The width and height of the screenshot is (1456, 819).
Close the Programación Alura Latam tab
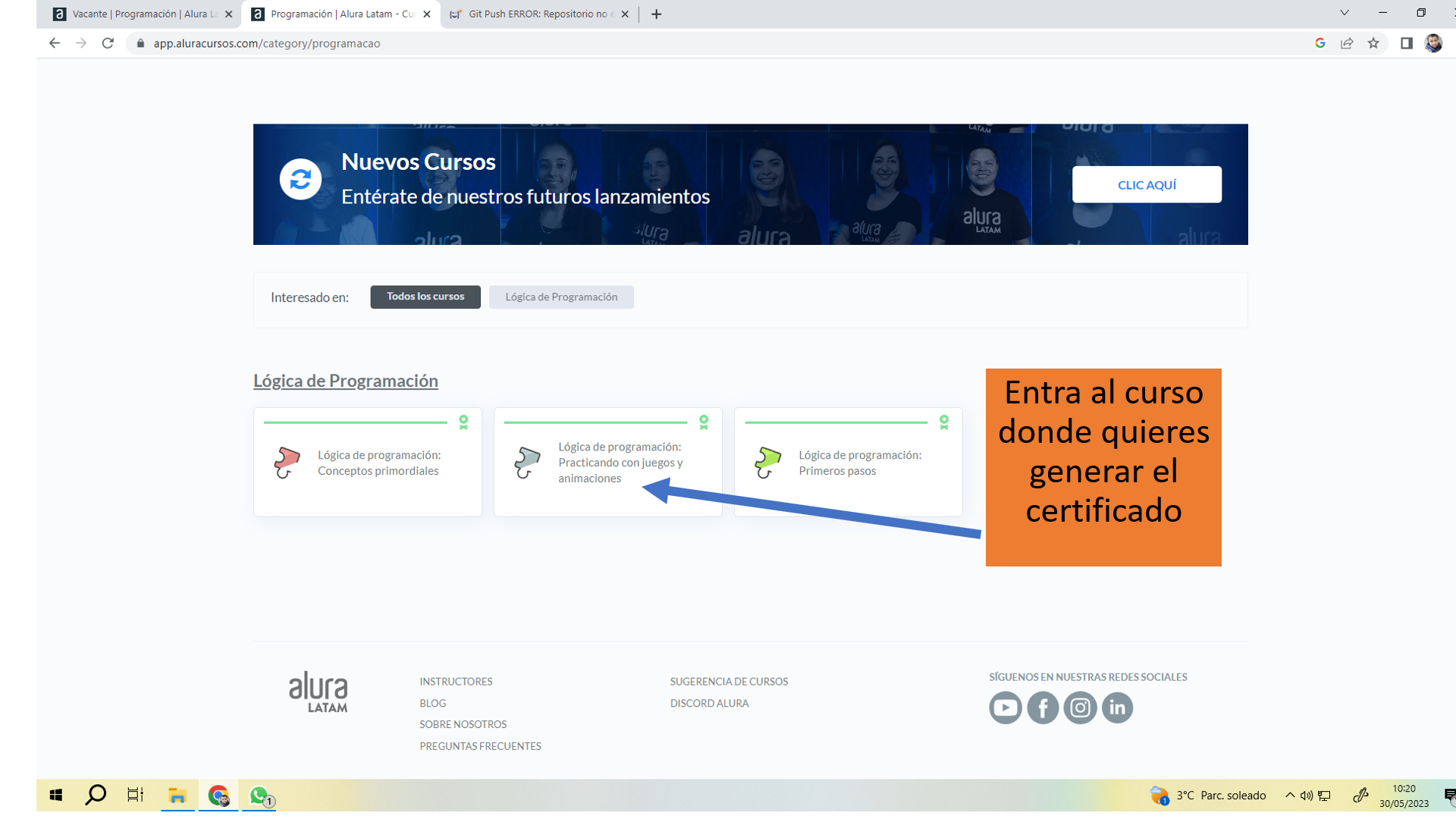427,14
